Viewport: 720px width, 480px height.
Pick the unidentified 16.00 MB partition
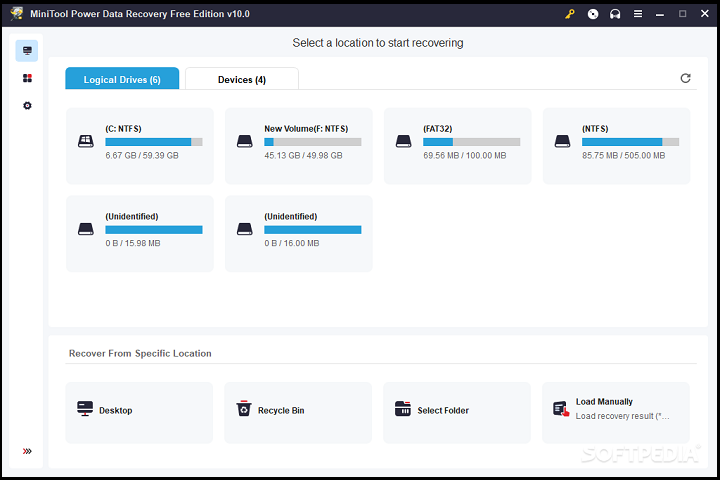pos(299,233)
